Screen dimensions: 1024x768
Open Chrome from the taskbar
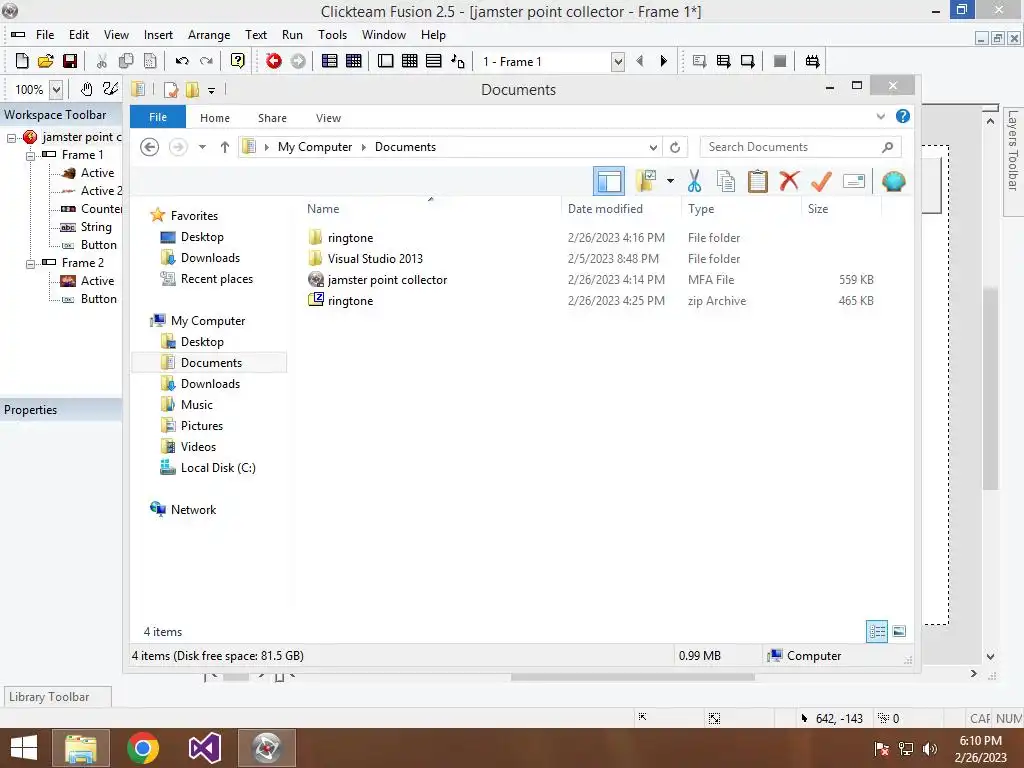click(x=143, y=748)
